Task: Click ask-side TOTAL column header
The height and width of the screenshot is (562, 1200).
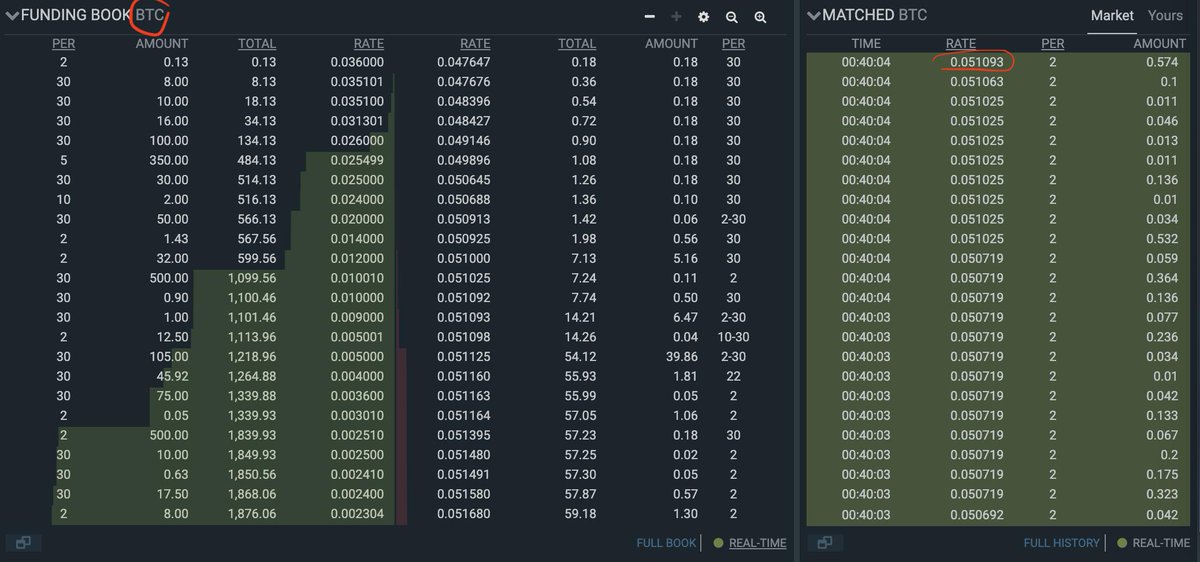Action: click(577, 44)
